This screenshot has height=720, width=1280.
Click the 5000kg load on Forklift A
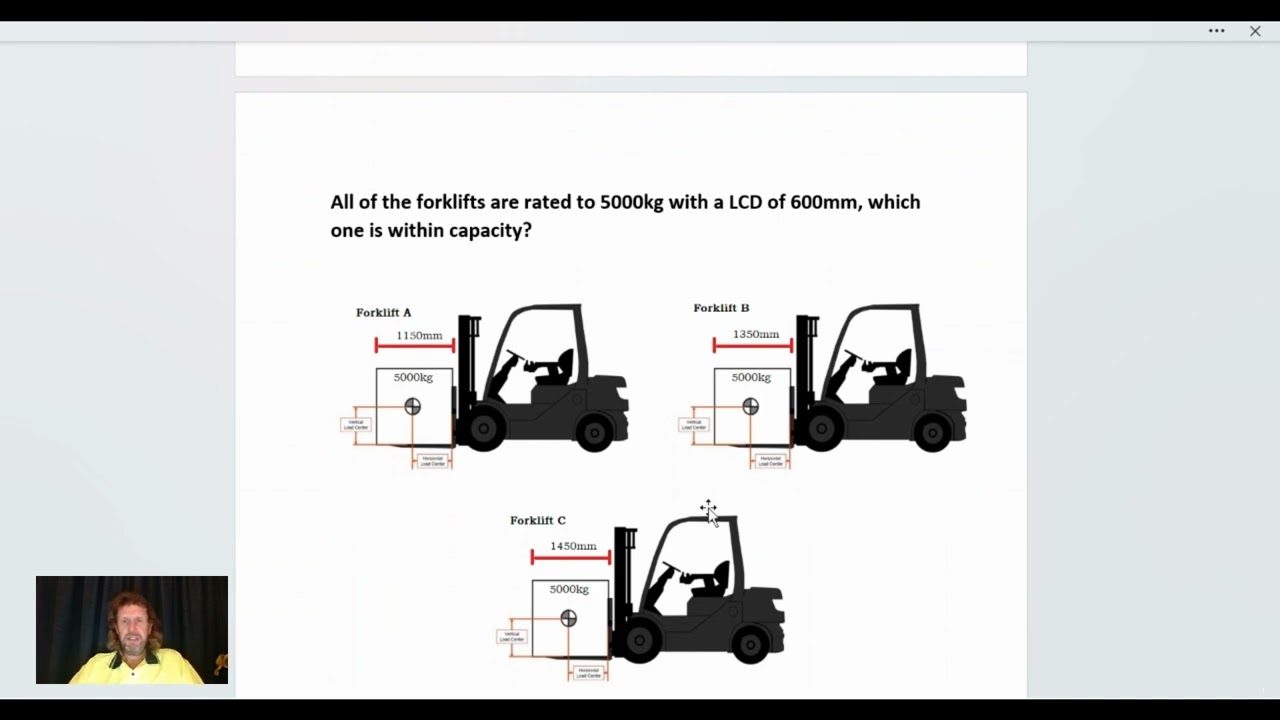(x=414, y=406)
